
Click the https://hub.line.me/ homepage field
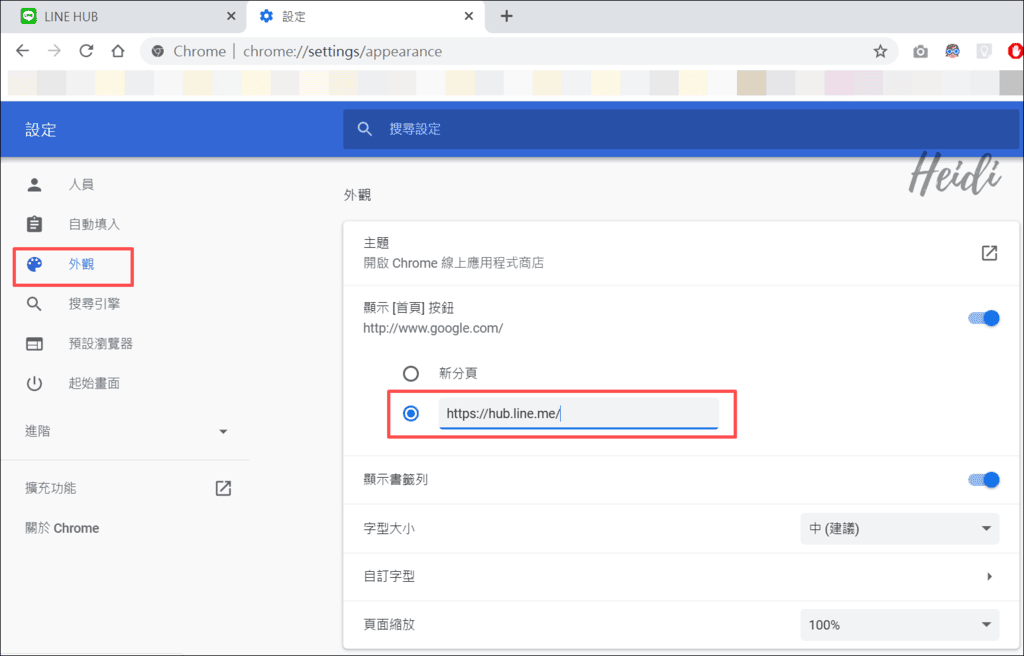pos(579,414)
